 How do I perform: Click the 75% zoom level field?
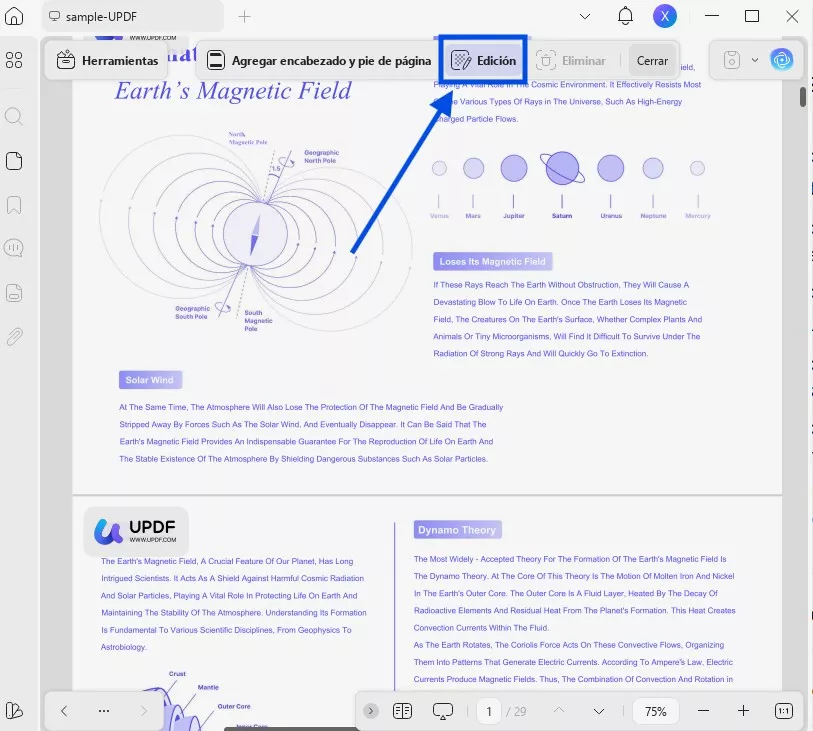pos(655,711)
